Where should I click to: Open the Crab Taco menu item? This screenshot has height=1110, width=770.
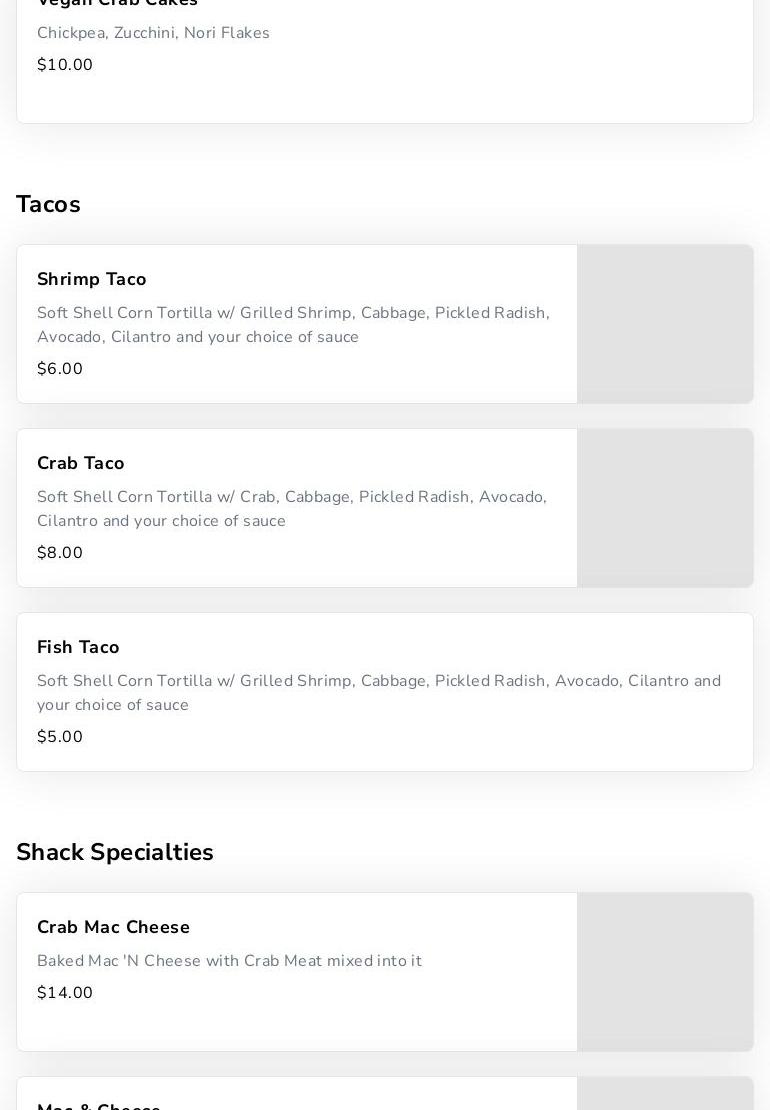81,463
